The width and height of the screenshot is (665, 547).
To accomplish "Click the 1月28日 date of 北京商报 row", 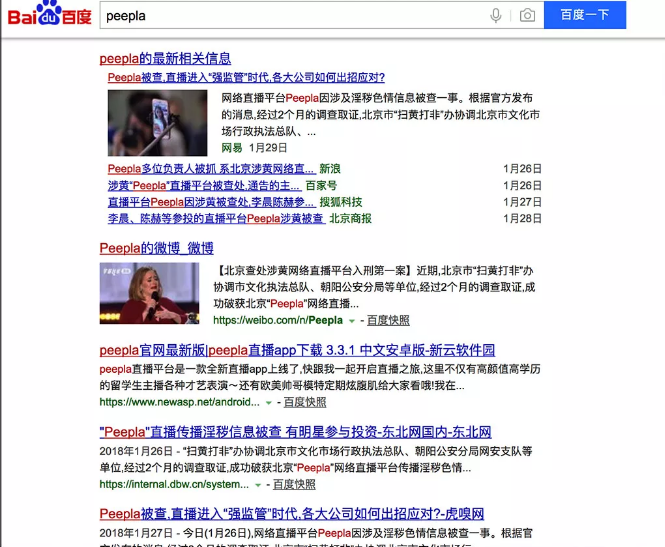I will tap(522, 218).
